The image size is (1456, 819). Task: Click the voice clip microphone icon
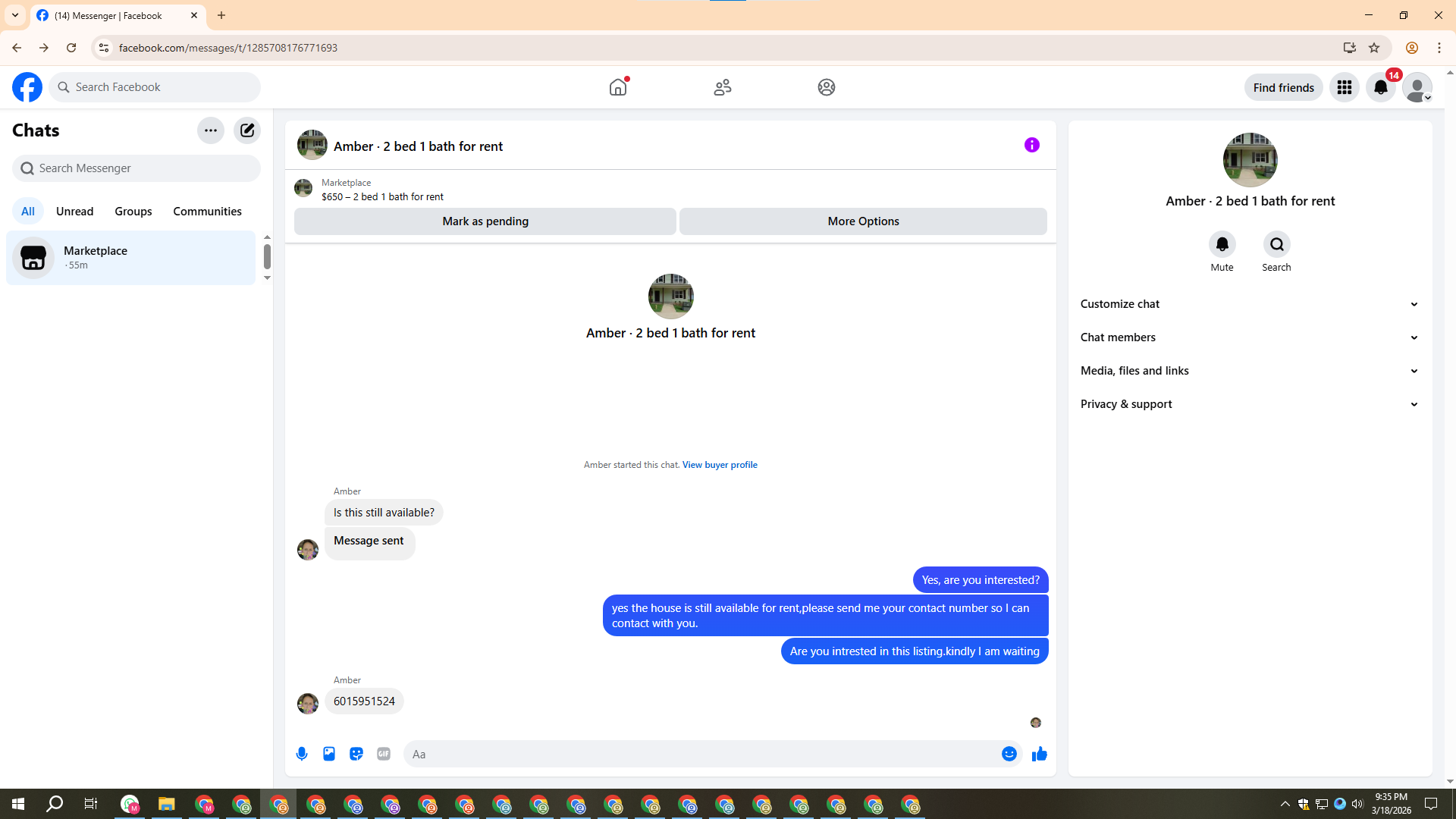point(302,754)
